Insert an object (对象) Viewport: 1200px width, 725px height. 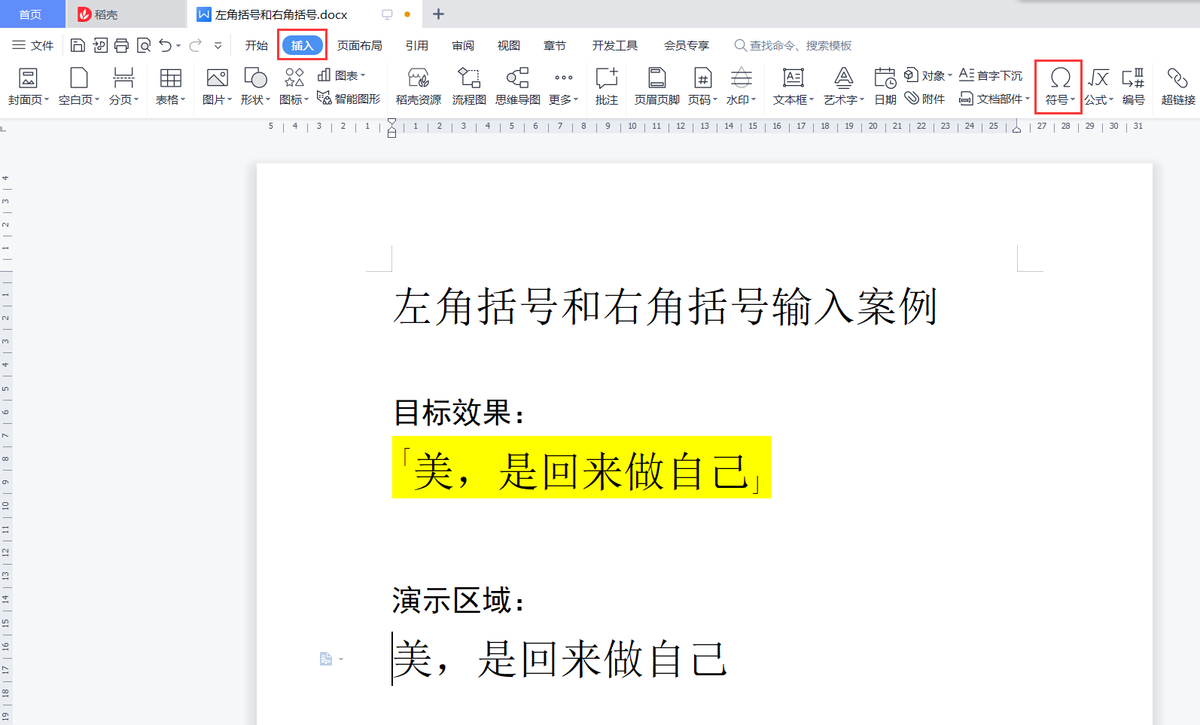click(928, 75)
